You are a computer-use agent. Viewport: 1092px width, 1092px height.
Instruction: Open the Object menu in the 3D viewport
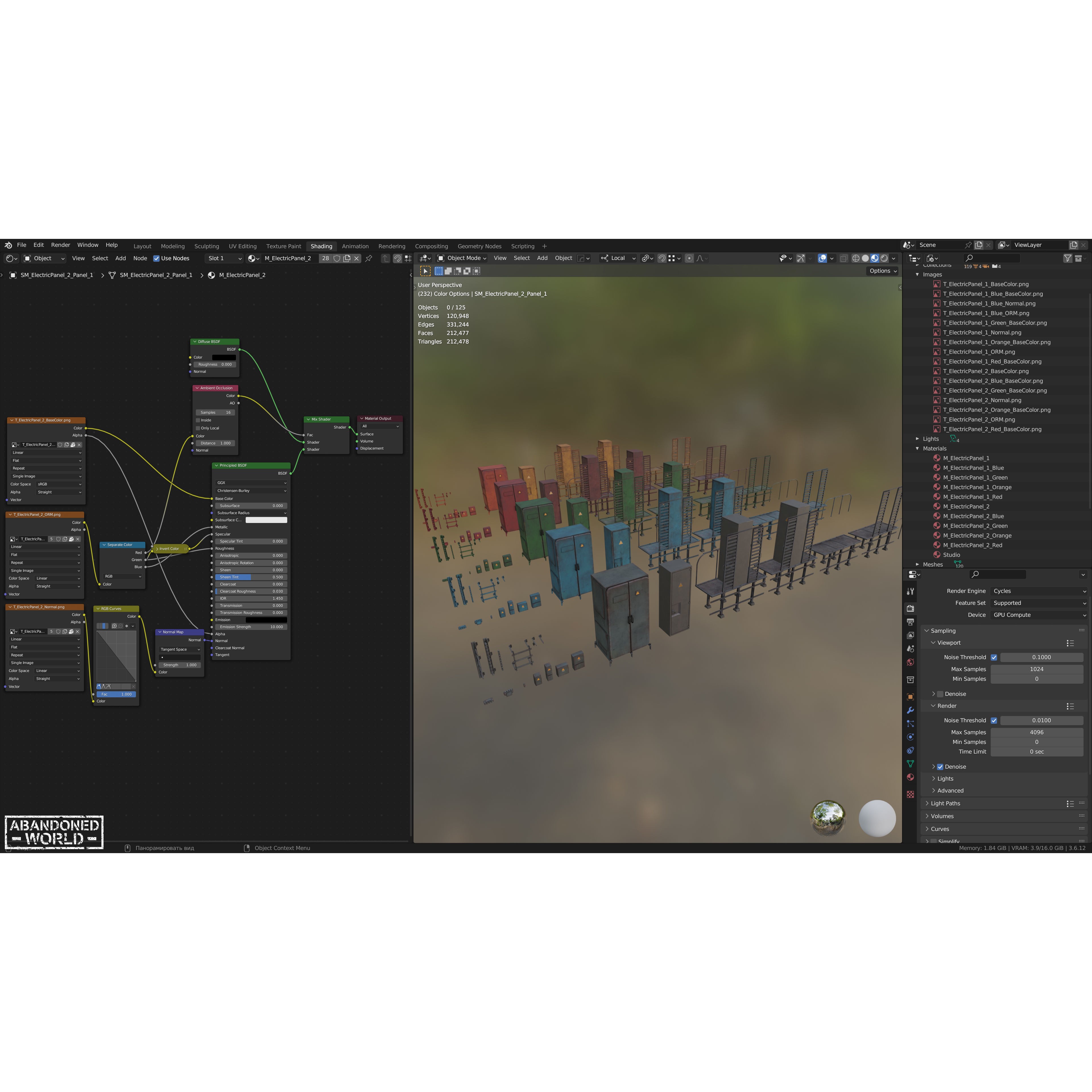tap(563, 258)
